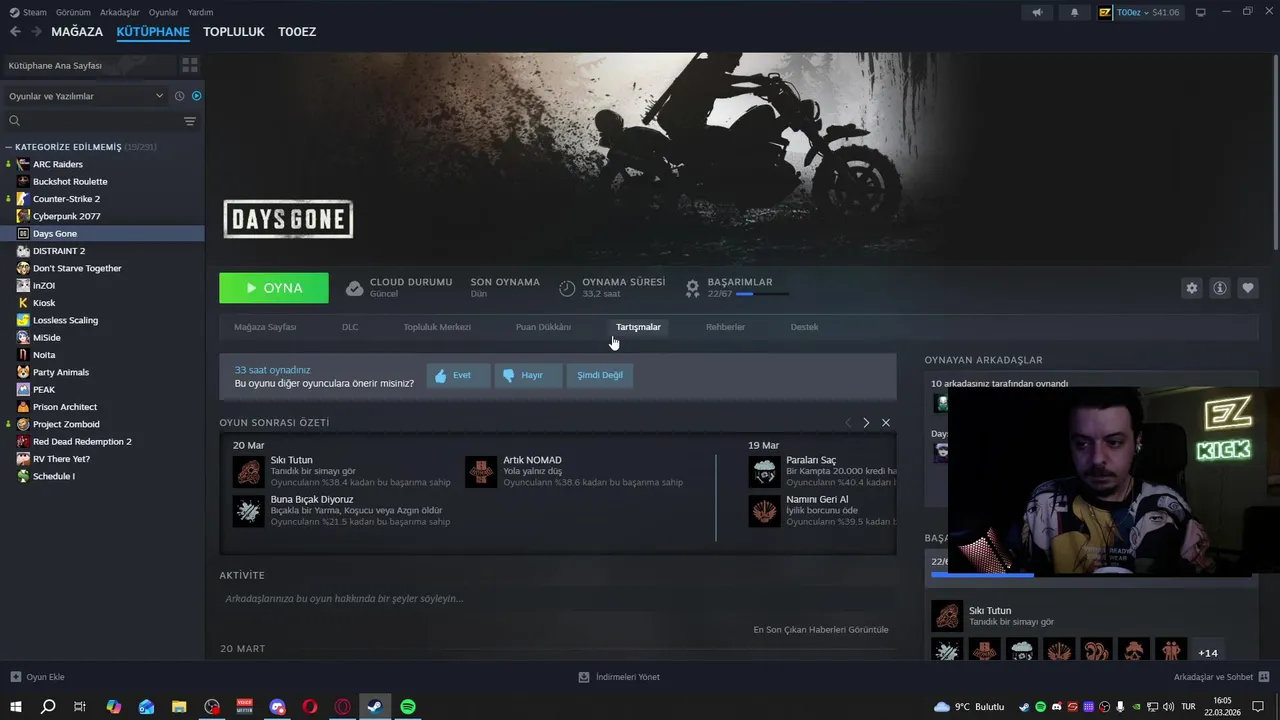Open Artık NOMAD achievement
This screenshot has height=720, width=1280.
click(574, 471)
